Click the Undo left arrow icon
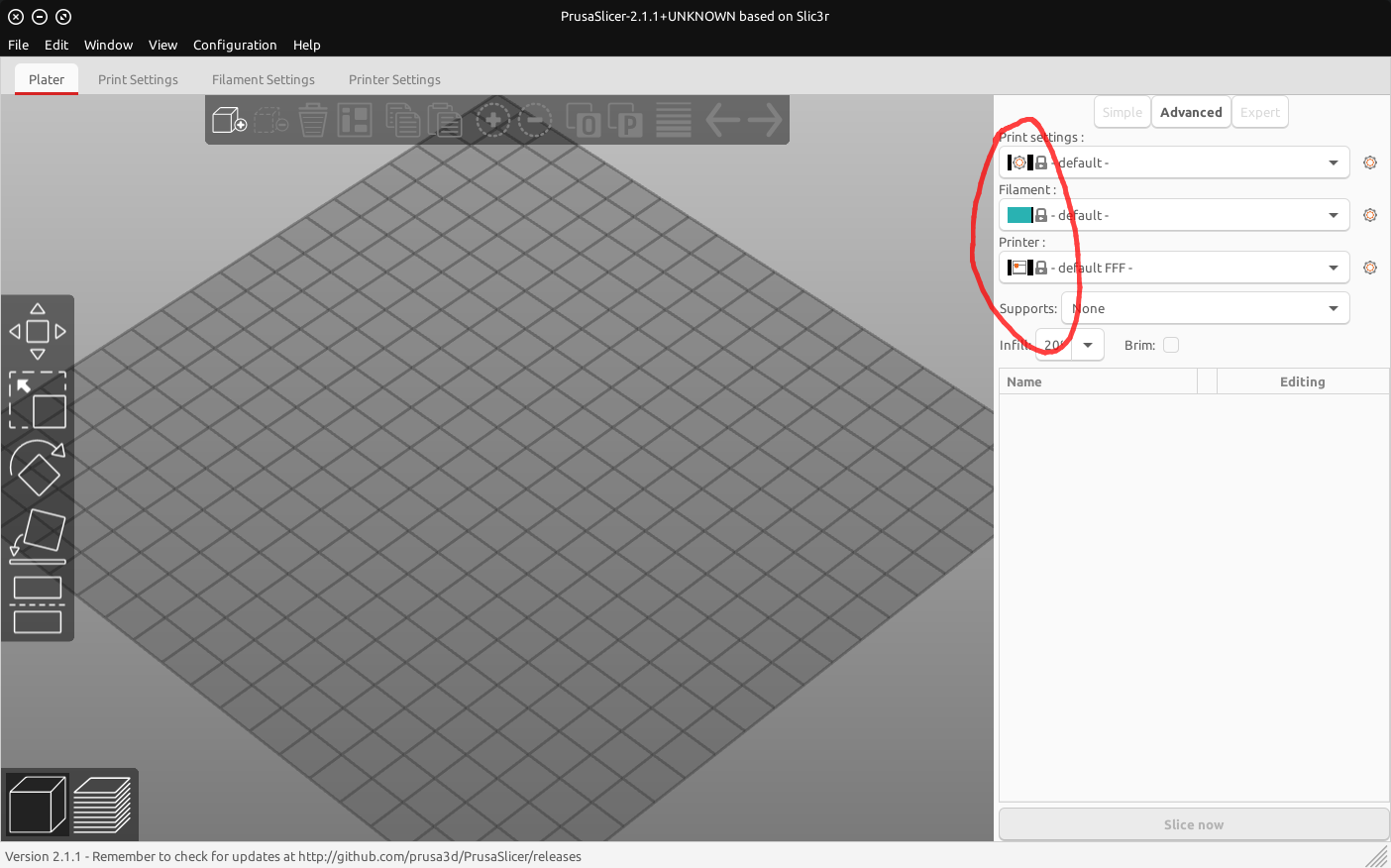 tap(723, 121)
